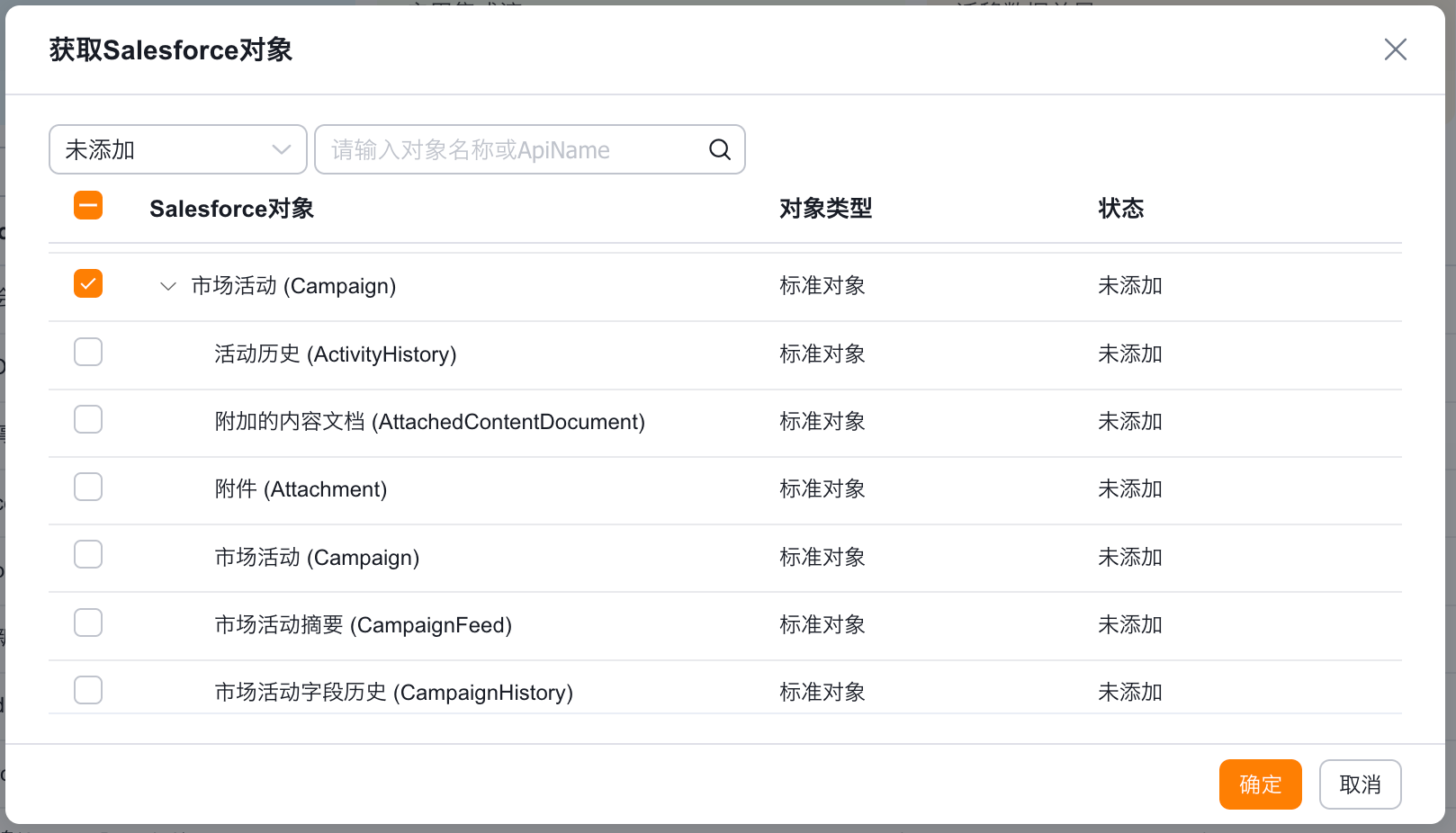This screenshot has width=1456, height=833.
Task: Select the 市场活动摘要 (CampaignFeed) row text
Action: [x=364, y=625]
